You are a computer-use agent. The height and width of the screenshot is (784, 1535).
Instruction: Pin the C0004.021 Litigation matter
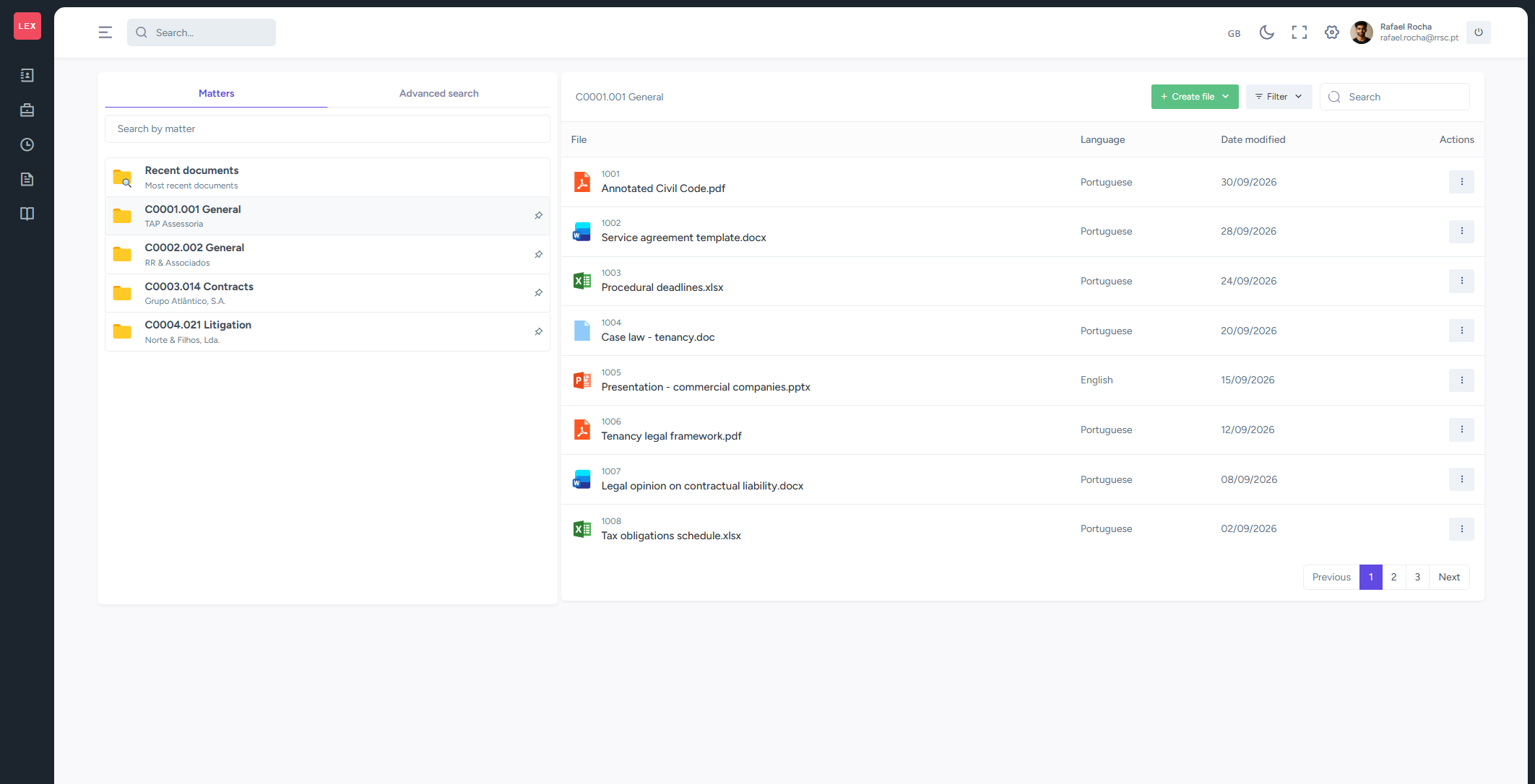pos(538,331)
